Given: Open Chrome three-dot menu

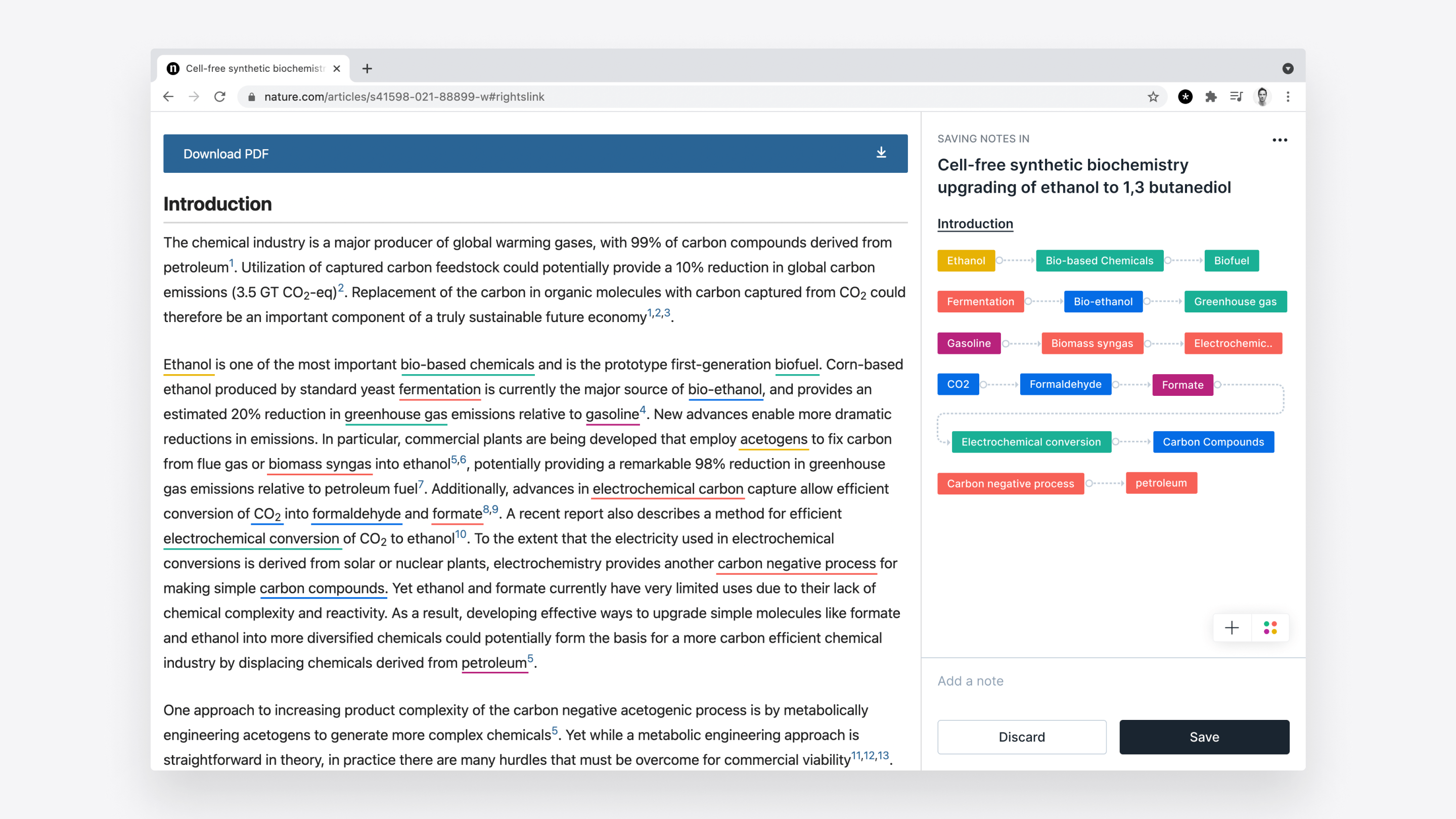Looking at the screenshot, I should (x=1288, y=97).
